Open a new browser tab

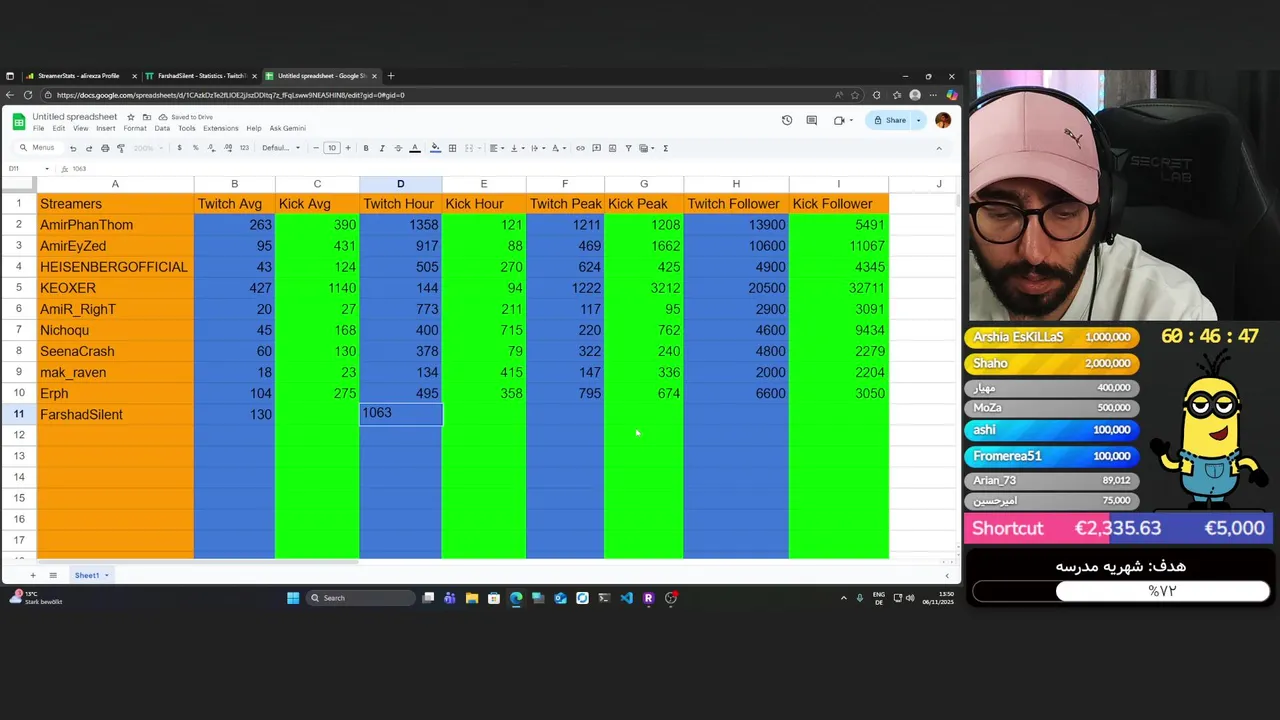tap(391, 76)
